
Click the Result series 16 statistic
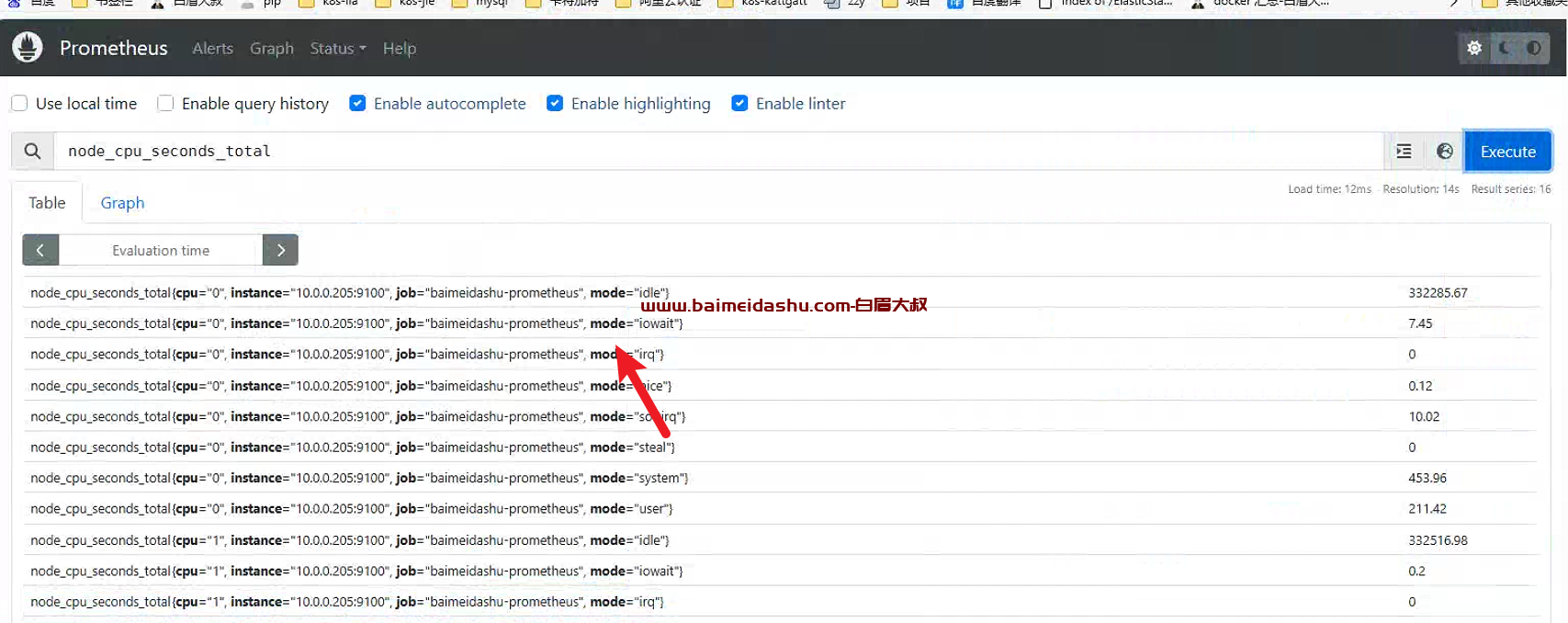tap(1511, 189)
